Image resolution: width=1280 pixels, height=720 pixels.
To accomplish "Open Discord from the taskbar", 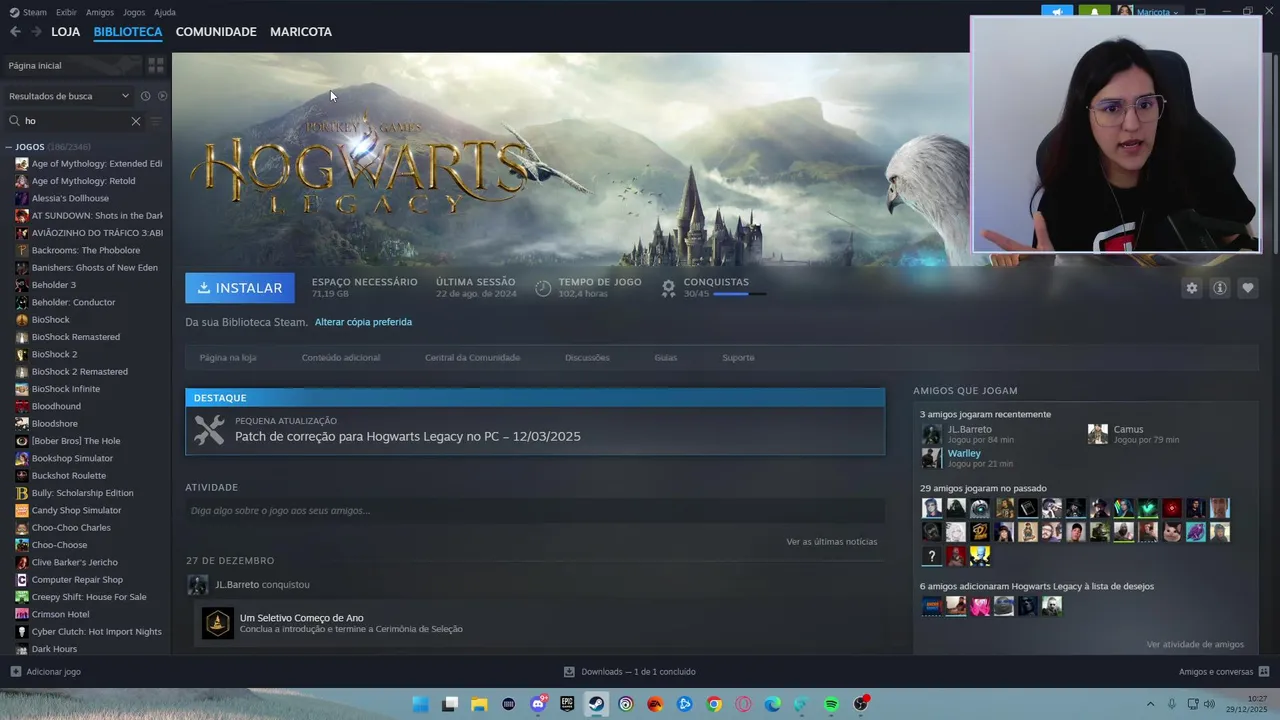I will pos(538,704).
